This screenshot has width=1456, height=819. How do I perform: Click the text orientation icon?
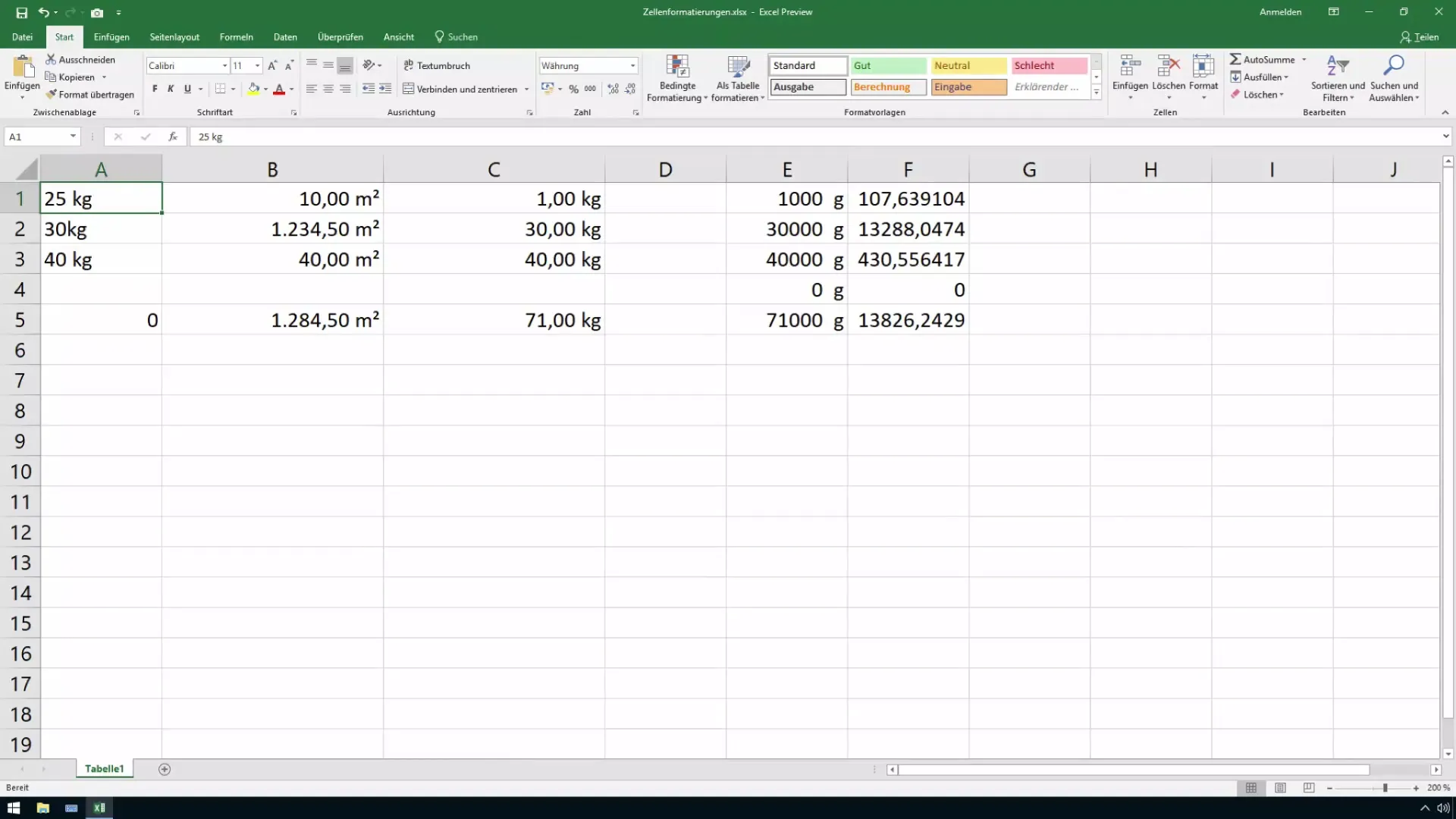[369, 65]
